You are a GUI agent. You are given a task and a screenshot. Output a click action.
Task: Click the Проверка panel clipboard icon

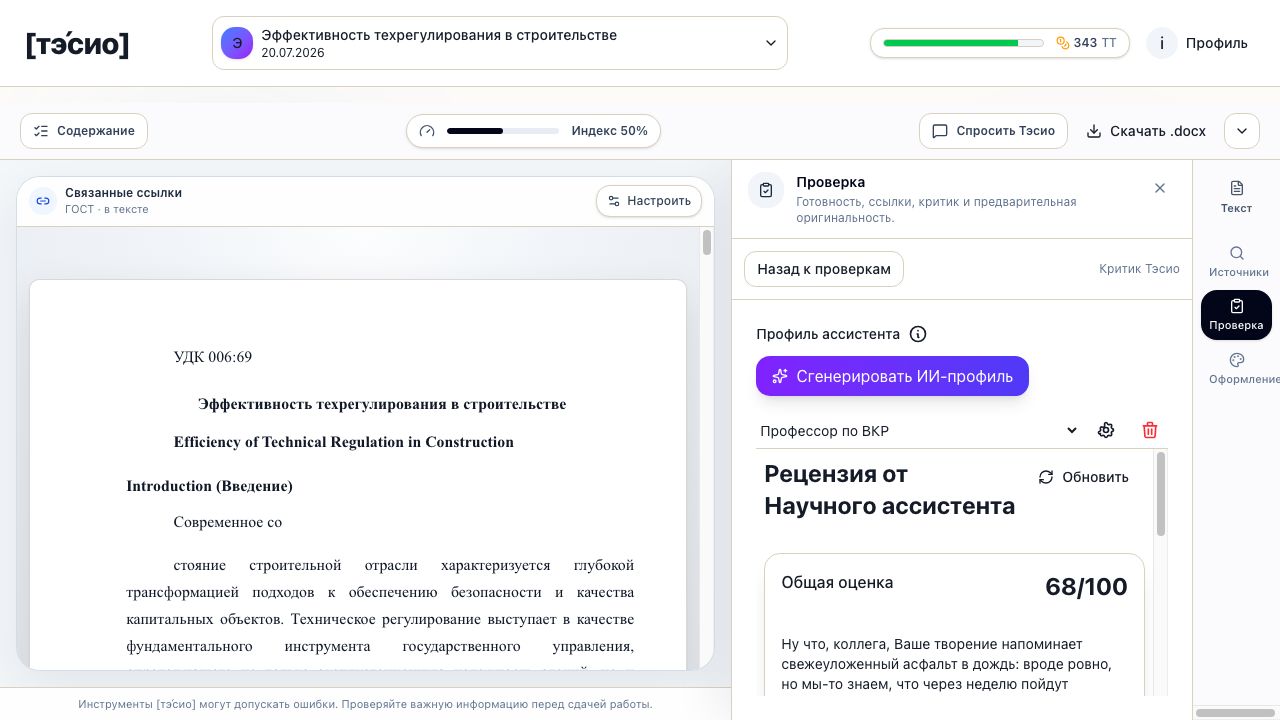pos(766,190)
